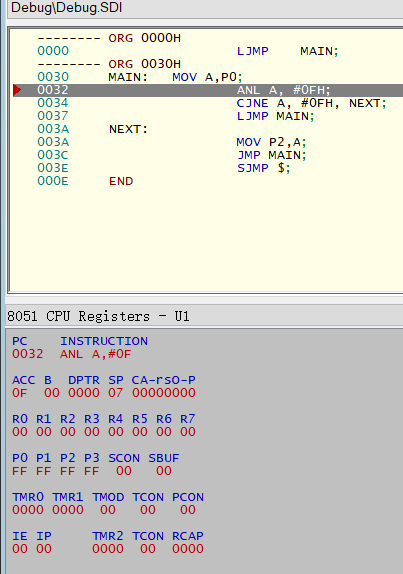Click the R0 register value
This screenshot has width=403, height=574.
point(20,432)
